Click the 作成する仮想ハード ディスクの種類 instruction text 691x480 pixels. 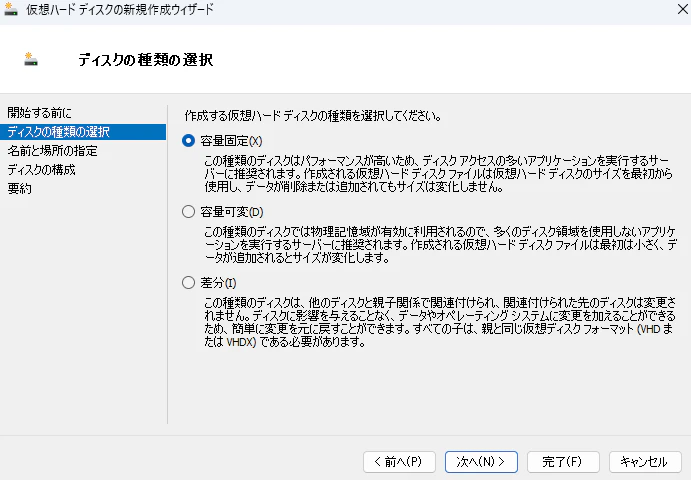coord(313,116)
